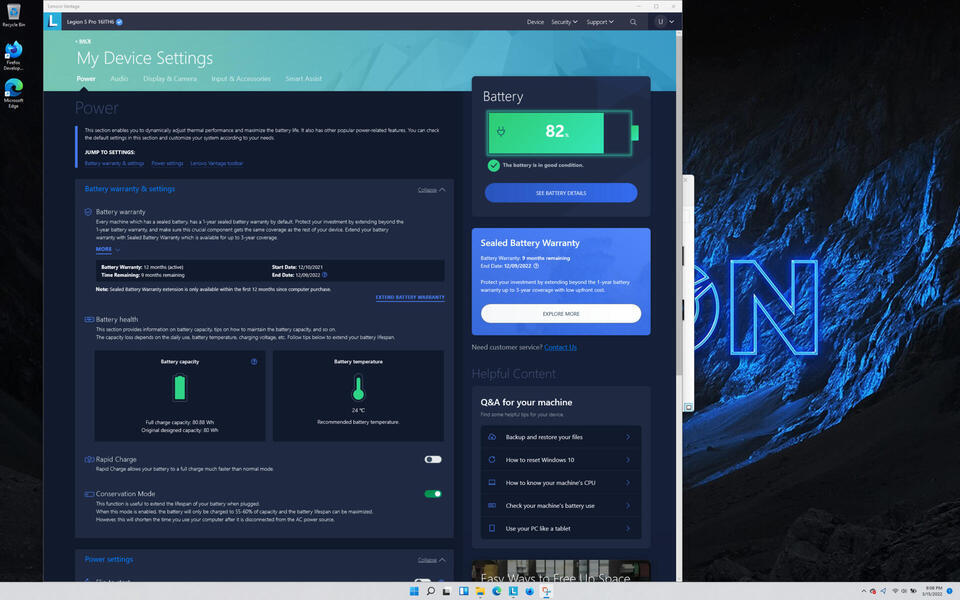Click Lenovo Vantage taskbar icon
The width and height of the screenshot is (960, 600).
pos(513,591)
